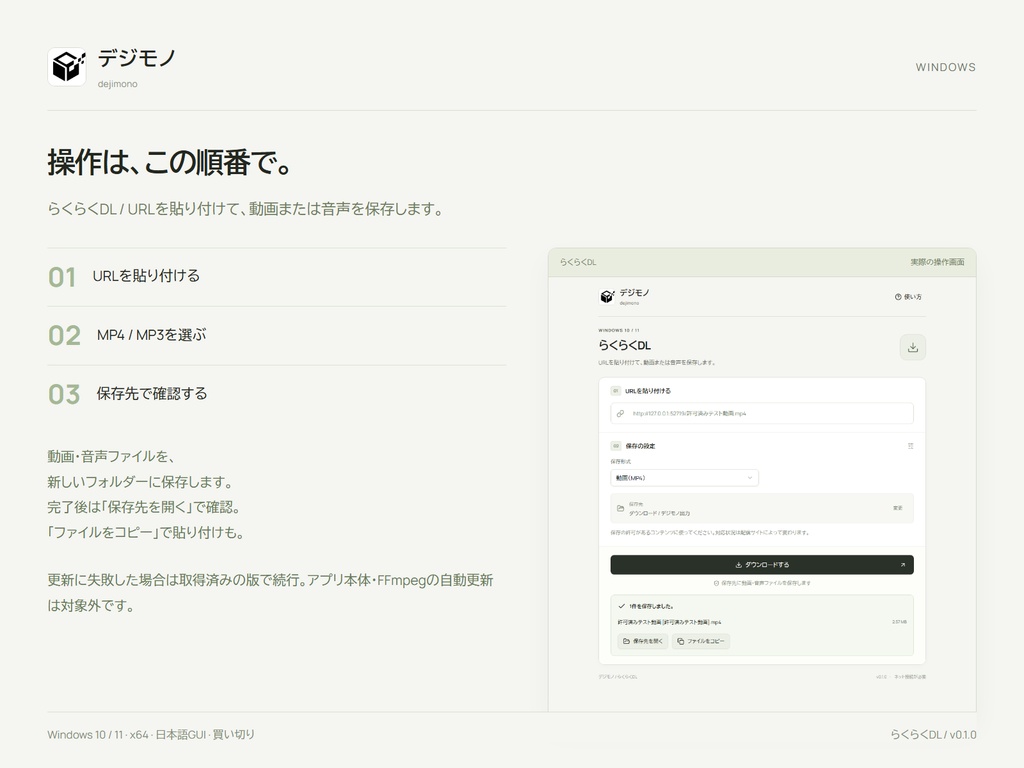Image resolution: width=1024 pixels, height=768 pixels.
Task: Click step 02 MP4 / MP3を選ぶ
Action: (x=276, y=336)
